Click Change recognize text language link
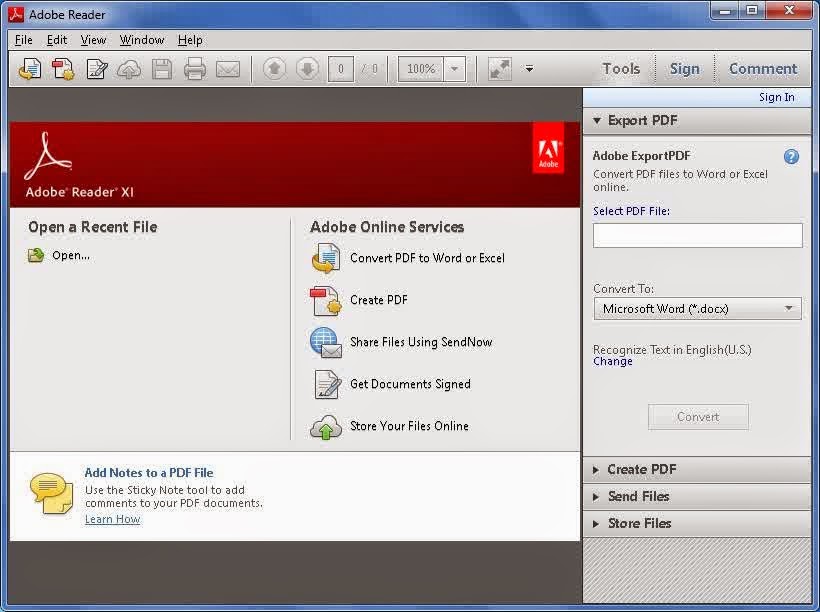820x612 pixels. pos(612,361)
